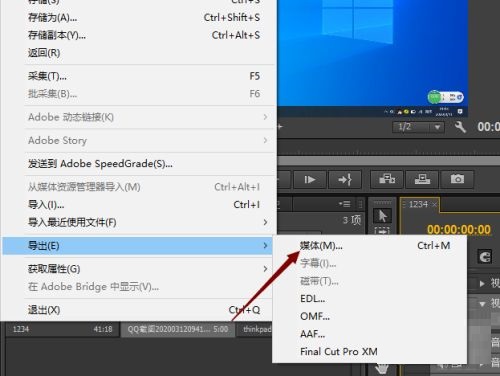Select QQ截图20200312 clip in bottom strip
Image resolution: width=500 pixels, height=376 pixels.
[178, 329]
